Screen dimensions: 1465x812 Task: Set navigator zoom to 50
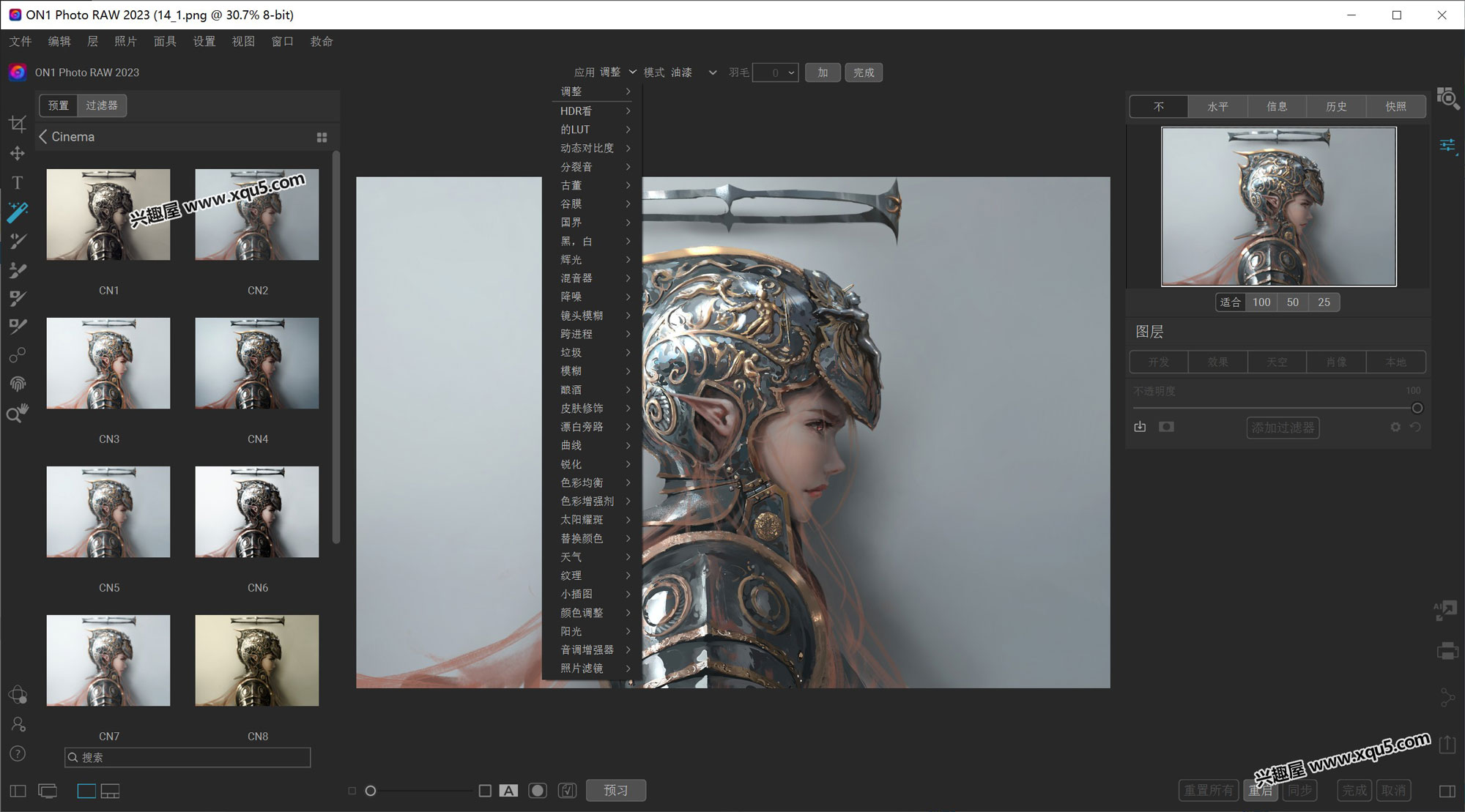click(x=1293, y=302)
